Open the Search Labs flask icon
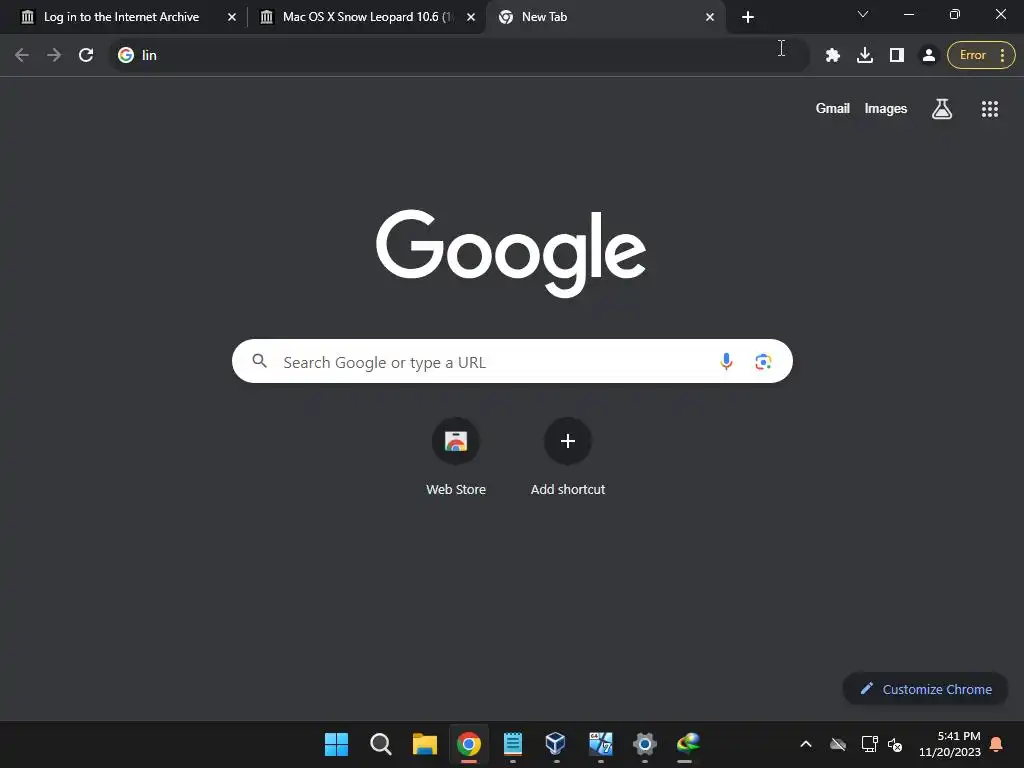This screenshot has height=768, width=1024. pyautogui.click(x=942, y=108)
